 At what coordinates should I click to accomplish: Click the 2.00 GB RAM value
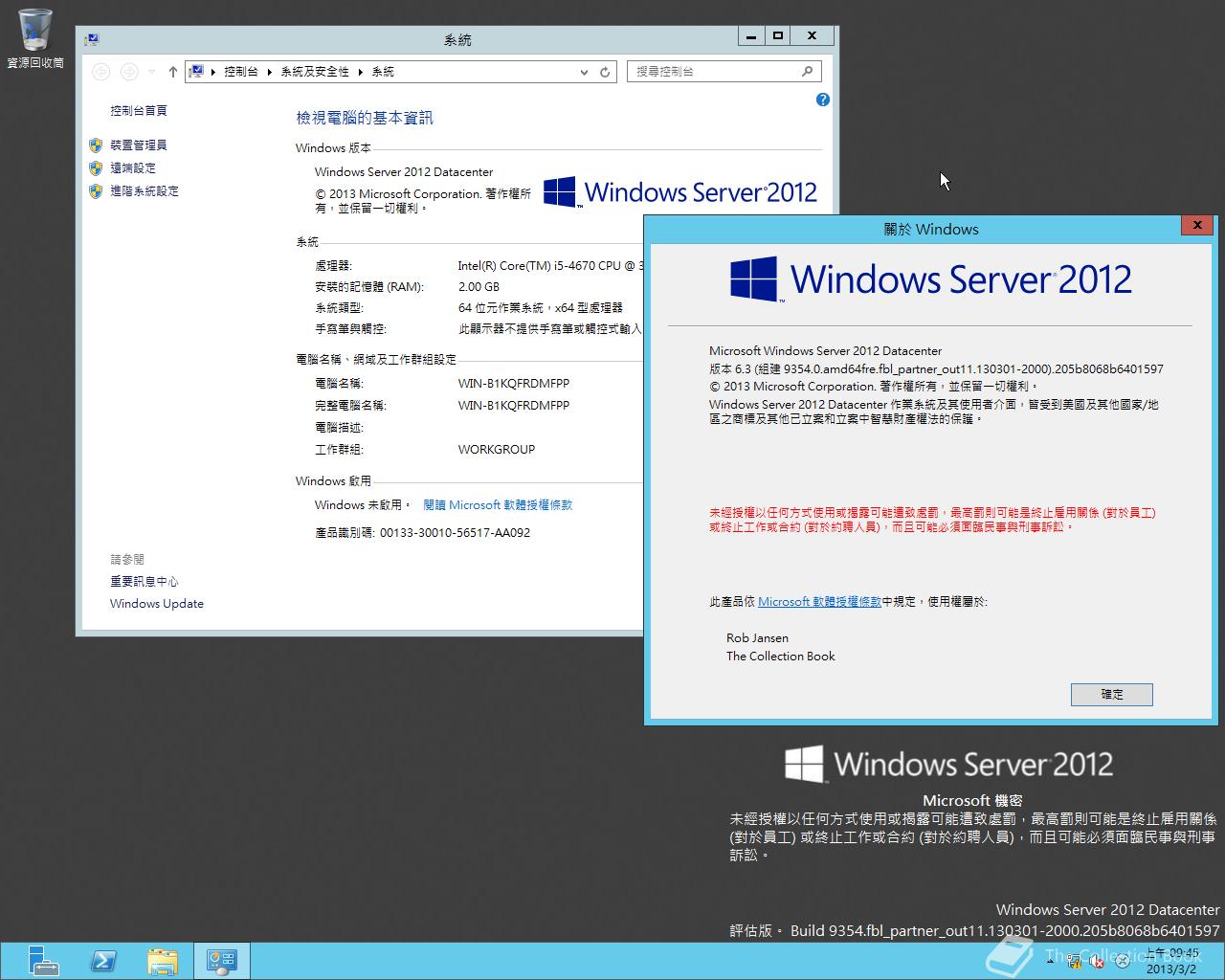pos(479,287)
